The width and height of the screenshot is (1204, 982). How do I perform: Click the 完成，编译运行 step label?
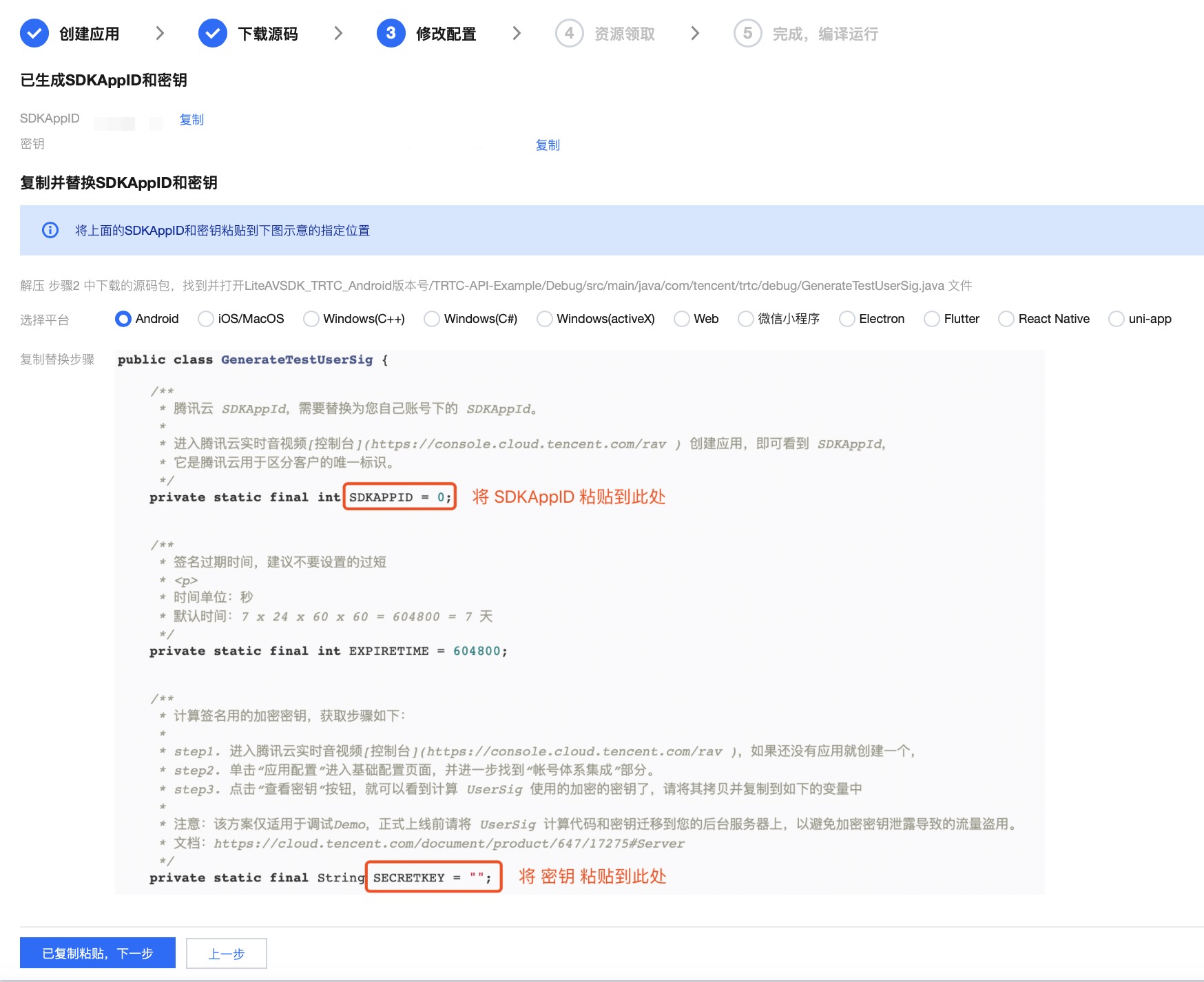coord(825,34)
